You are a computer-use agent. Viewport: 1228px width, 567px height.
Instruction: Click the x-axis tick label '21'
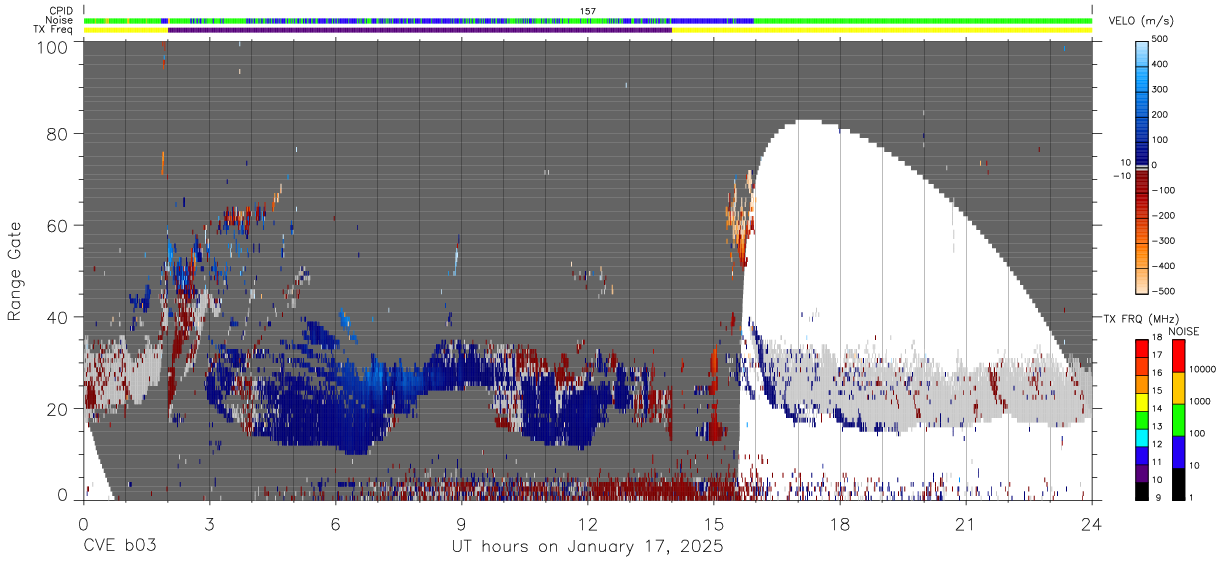(966, 523)
